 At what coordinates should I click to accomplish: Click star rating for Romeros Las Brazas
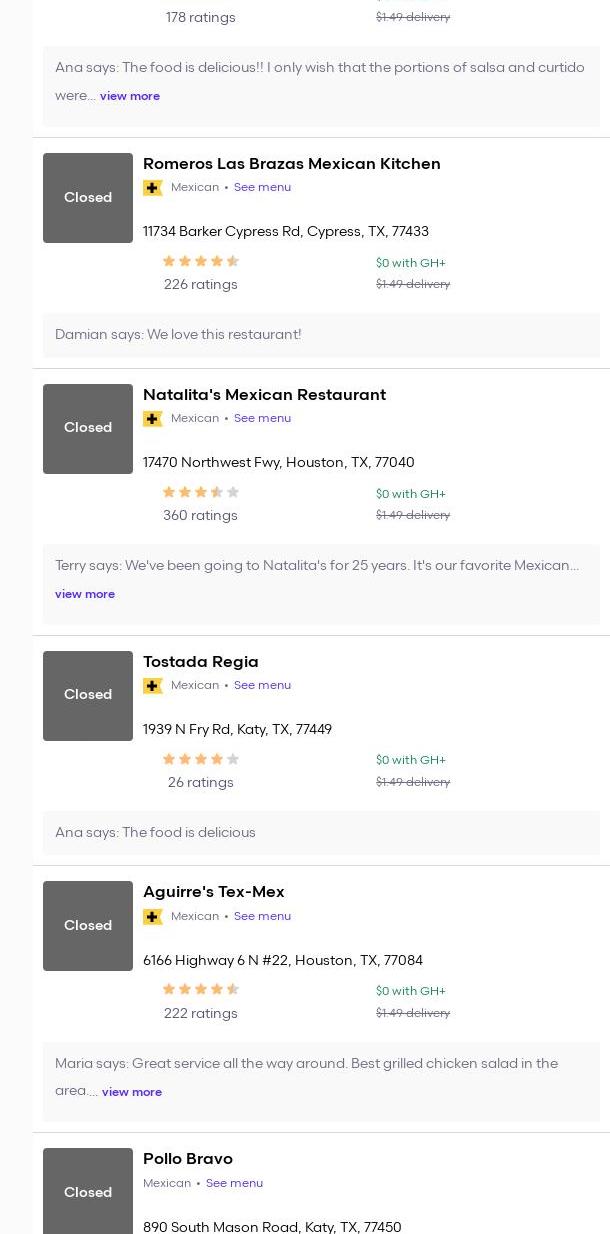(x=200, y=262)
